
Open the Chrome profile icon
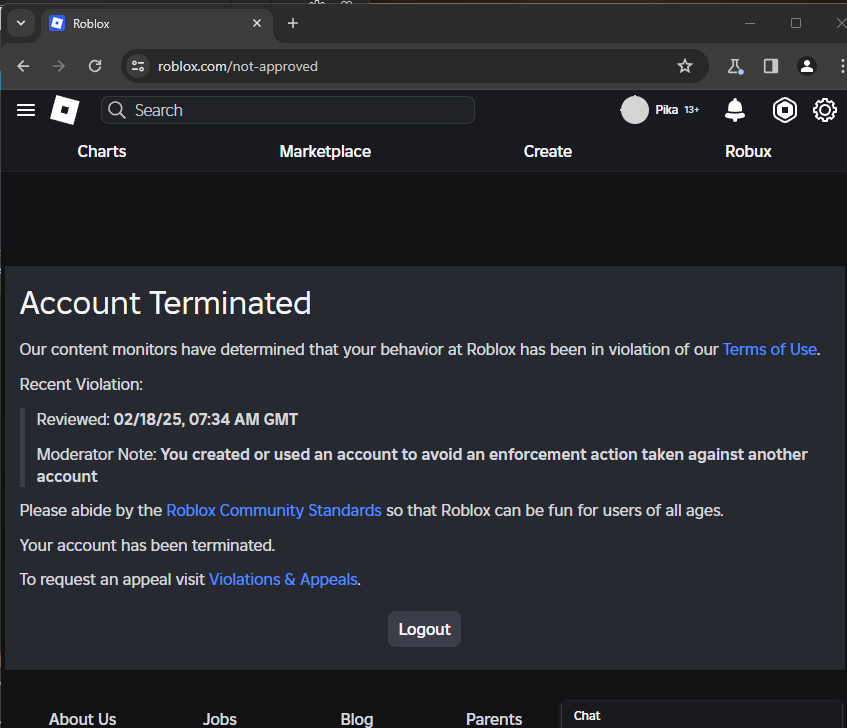[x=806, y=66]
